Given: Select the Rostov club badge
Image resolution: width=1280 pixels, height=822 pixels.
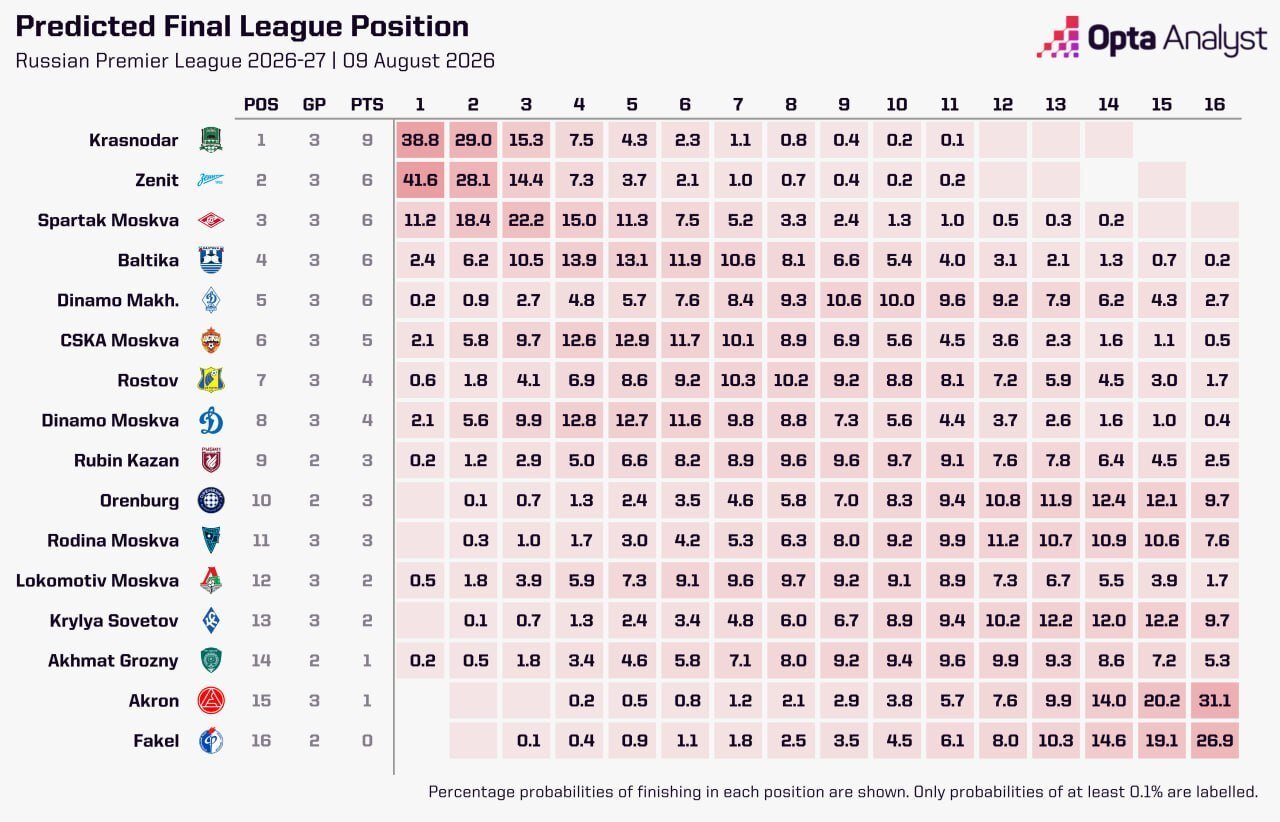Looking at the screenshot, I should tap(211, 380).
